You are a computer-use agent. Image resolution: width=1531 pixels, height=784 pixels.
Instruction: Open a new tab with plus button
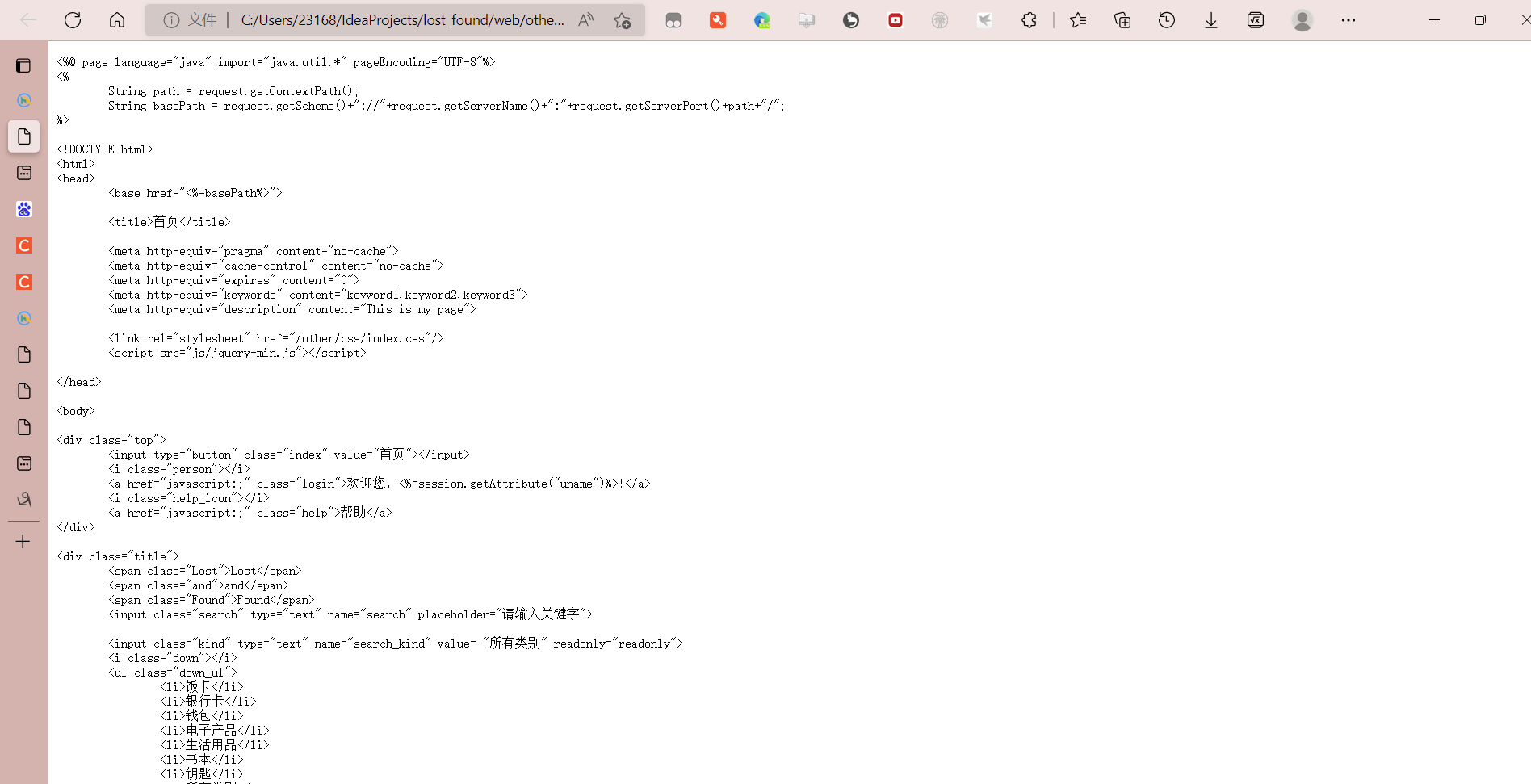coord(23,542)
